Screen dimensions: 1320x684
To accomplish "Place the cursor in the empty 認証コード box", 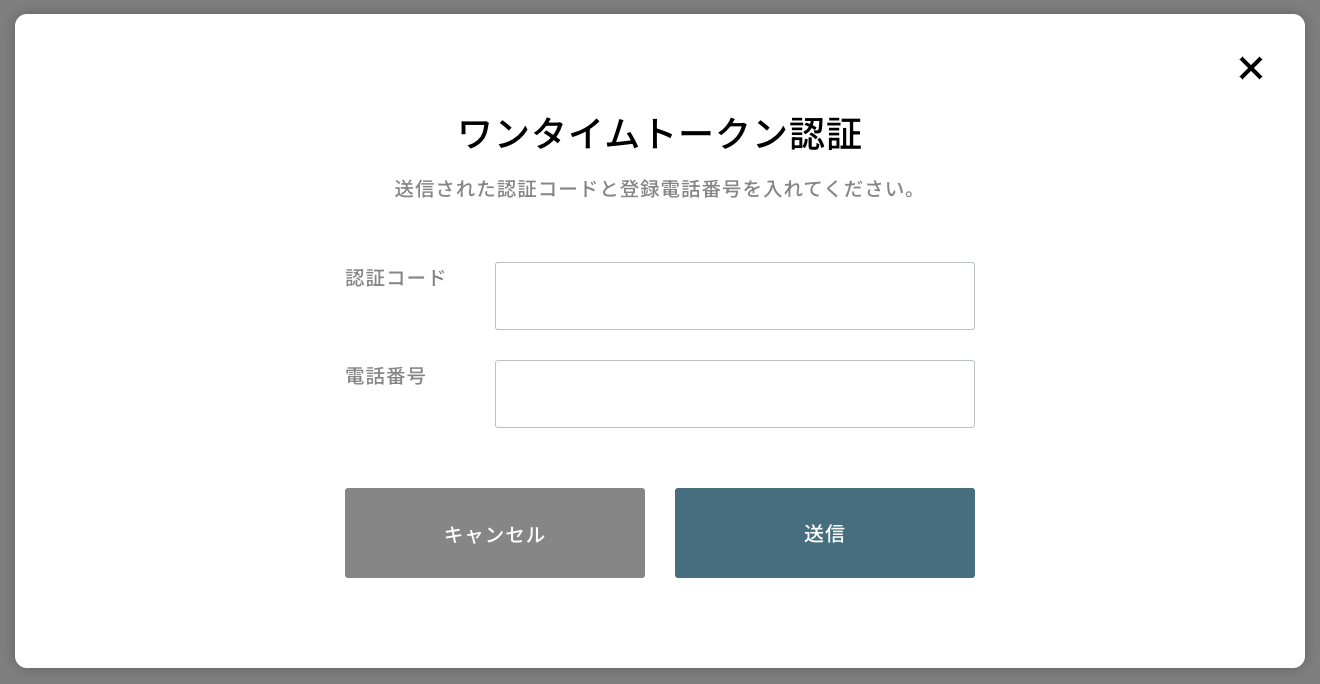I will click(734, 296).
